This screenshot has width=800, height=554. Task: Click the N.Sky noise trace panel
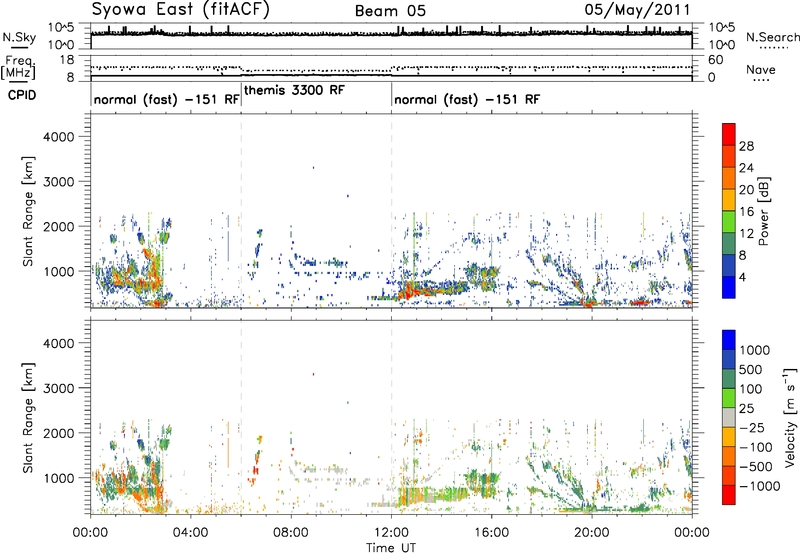pos(391,36)
